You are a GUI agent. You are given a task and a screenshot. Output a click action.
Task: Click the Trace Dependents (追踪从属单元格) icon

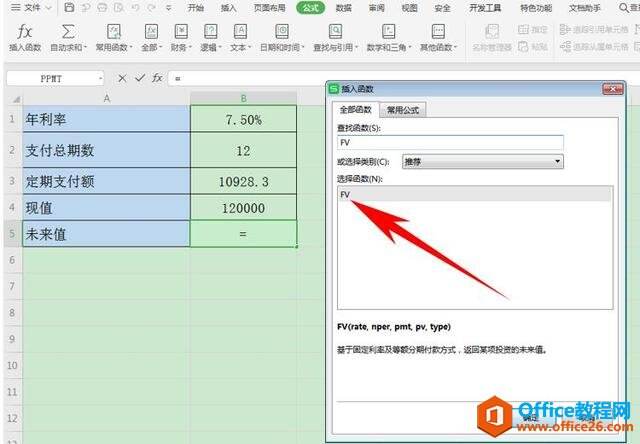(565, 47)
